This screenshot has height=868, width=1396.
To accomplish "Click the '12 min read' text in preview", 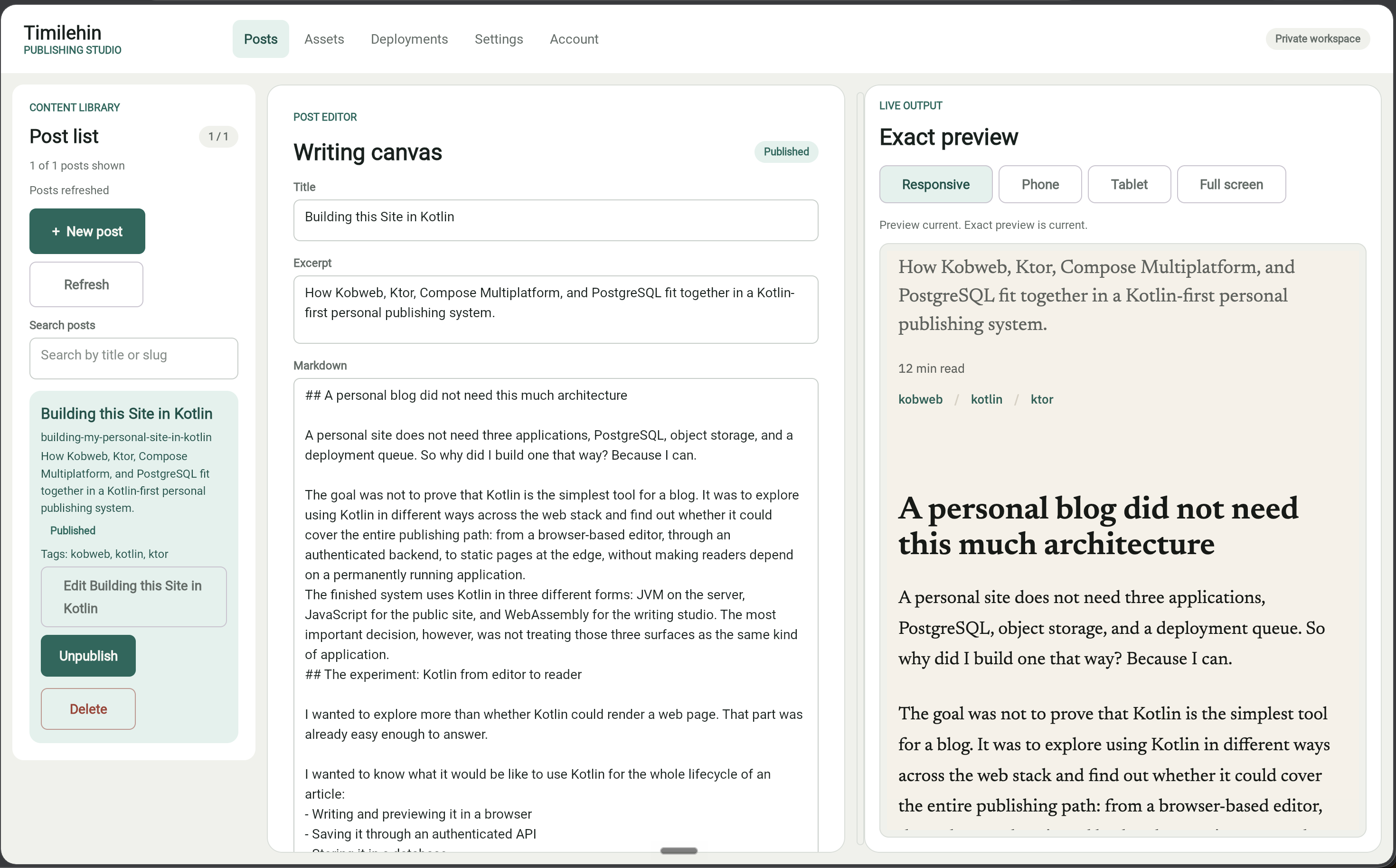I will 931,368.
